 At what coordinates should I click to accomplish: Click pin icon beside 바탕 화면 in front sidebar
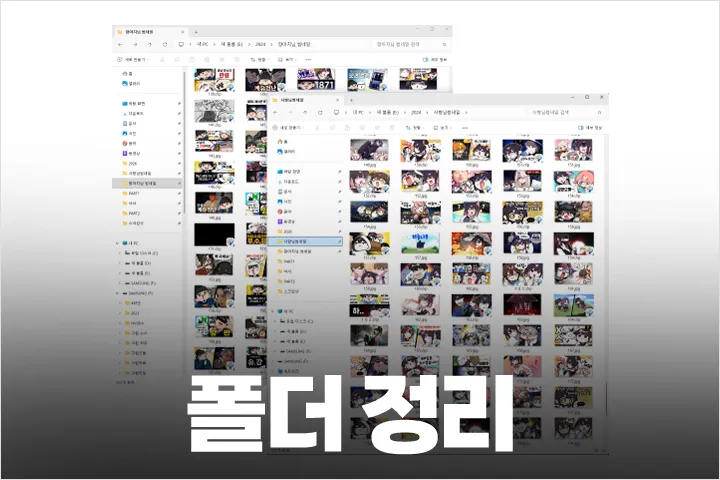pos(339,172)
